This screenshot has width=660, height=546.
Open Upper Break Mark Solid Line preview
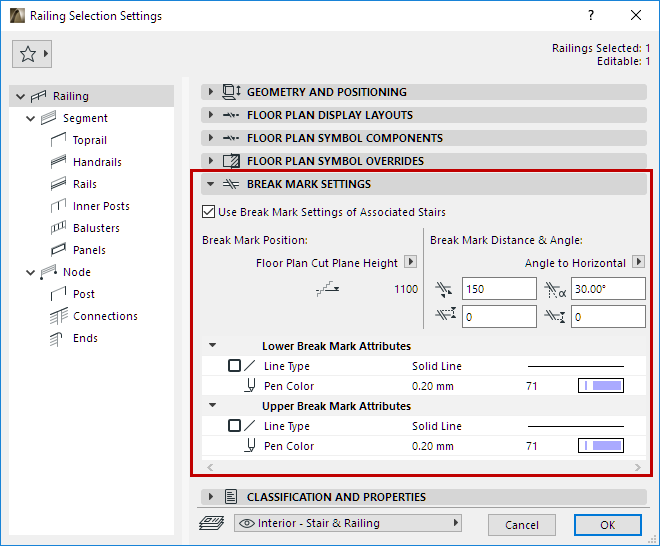(575, 426)
